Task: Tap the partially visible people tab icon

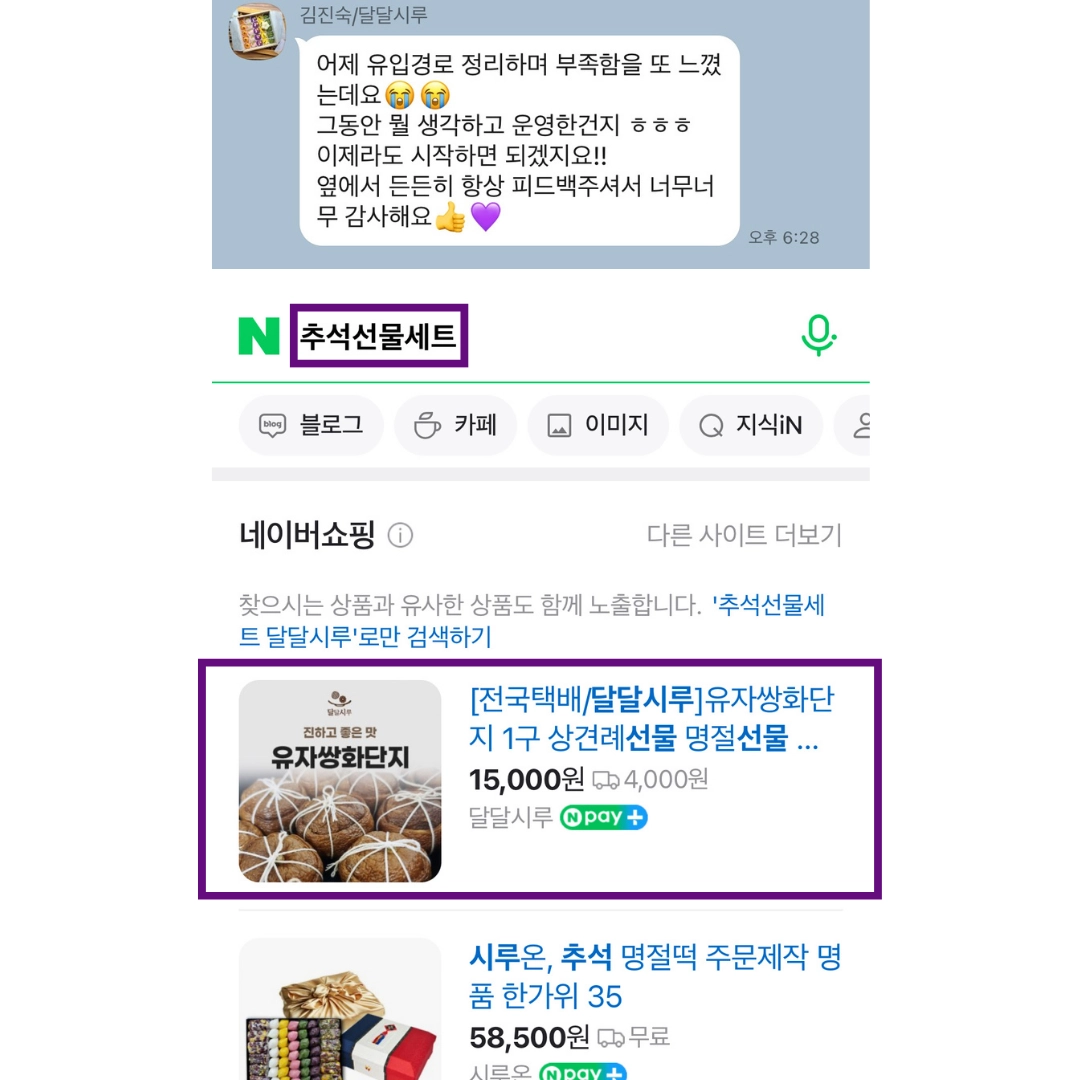Action: 861,425
